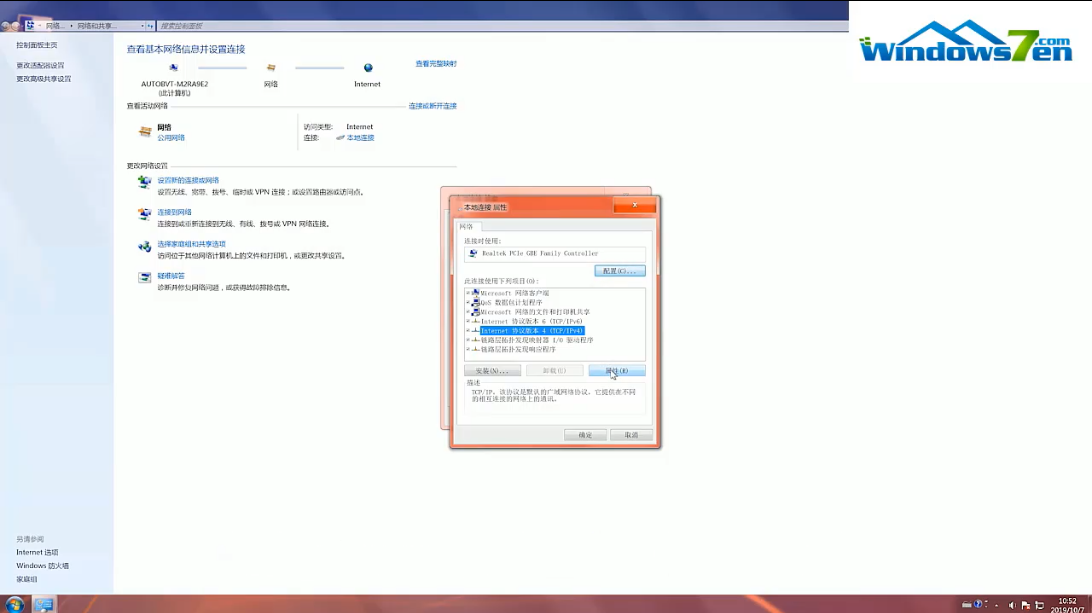Uncheck Internet 协议版本 6 (TCP/IPv6) checkbox
The height and width of the screenshot is (613, 1092).
468,321
